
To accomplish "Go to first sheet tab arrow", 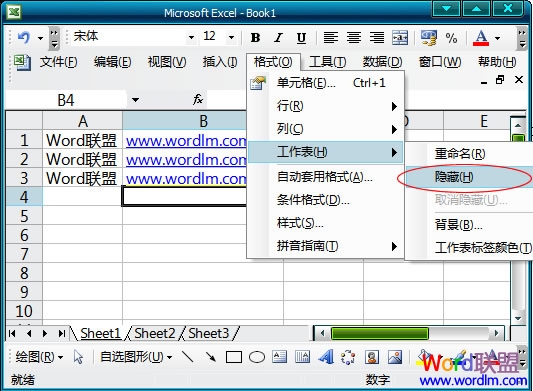I will (12, 334).
